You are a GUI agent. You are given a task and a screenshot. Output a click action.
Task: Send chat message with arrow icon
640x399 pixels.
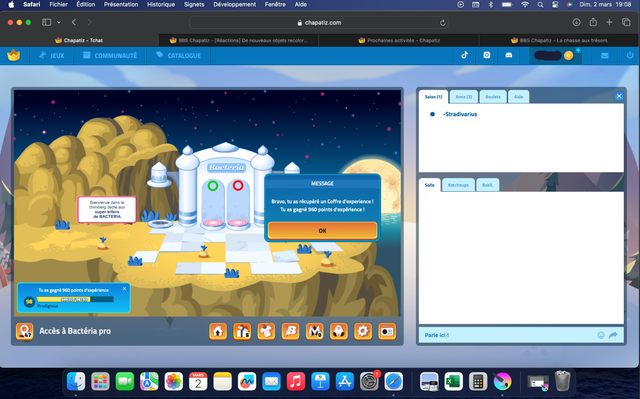point(613,335)
